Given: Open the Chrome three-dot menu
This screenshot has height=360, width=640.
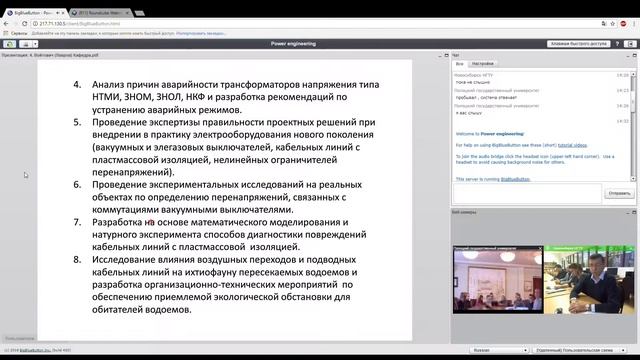Looking at the screenshot, I should coord(634,24).
